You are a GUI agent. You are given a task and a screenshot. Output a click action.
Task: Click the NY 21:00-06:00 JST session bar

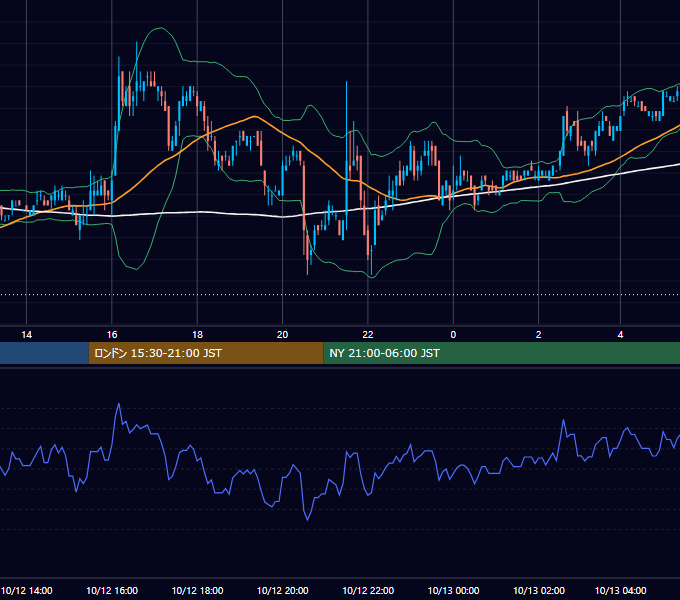(501, 353)
